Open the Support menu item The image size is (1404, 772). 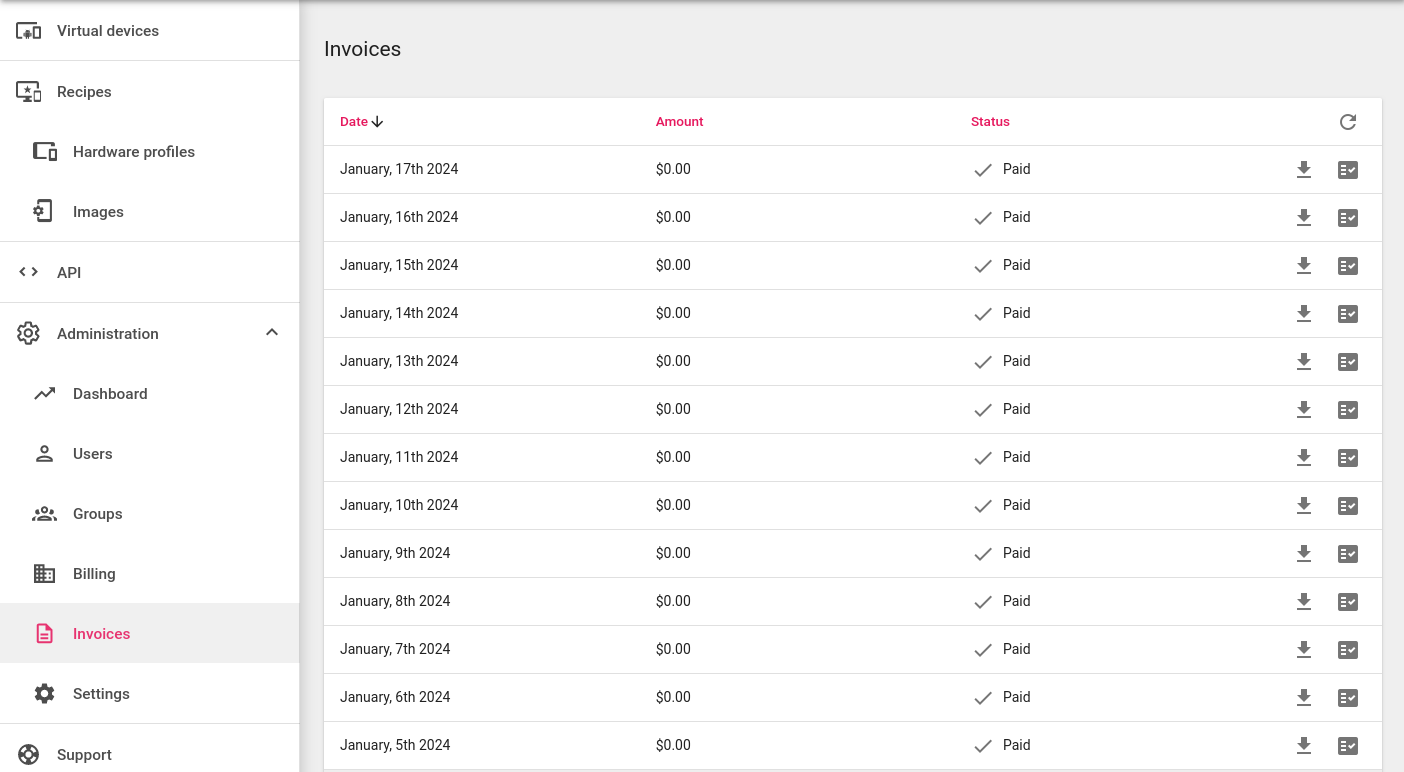(84, 754)
